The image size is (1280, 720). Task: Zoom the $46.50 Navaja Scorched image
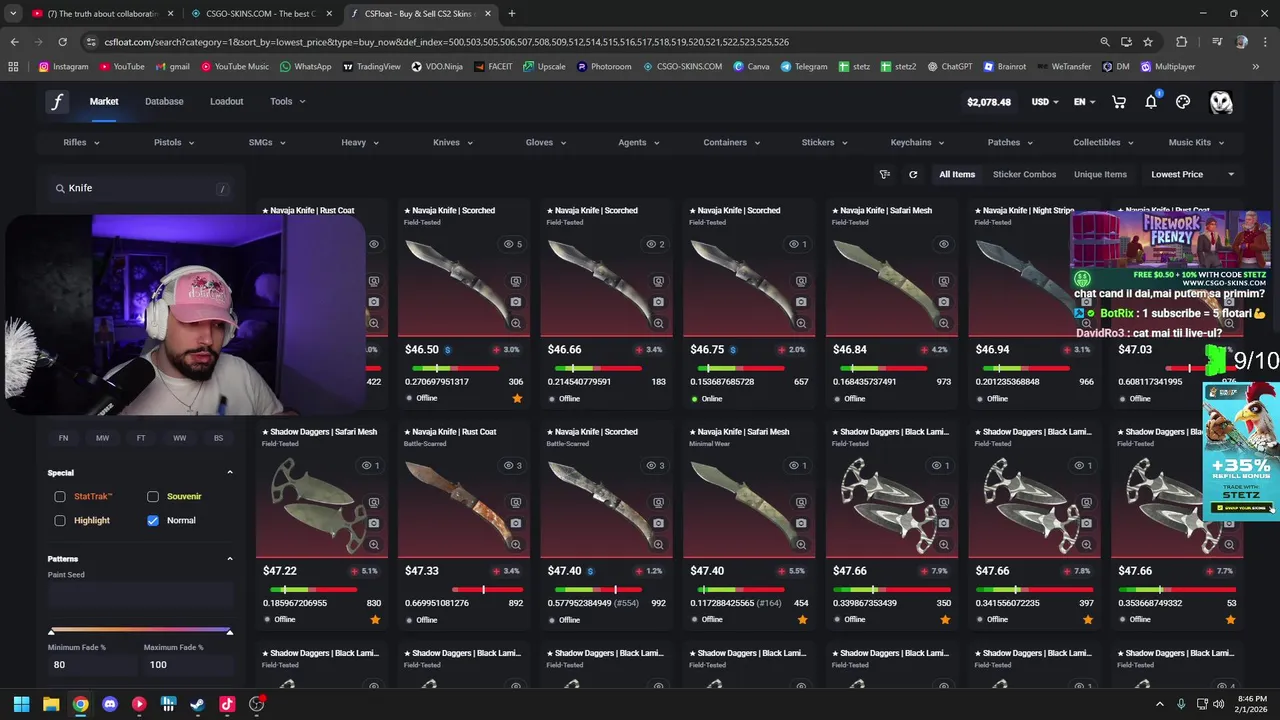pos(516,323)
